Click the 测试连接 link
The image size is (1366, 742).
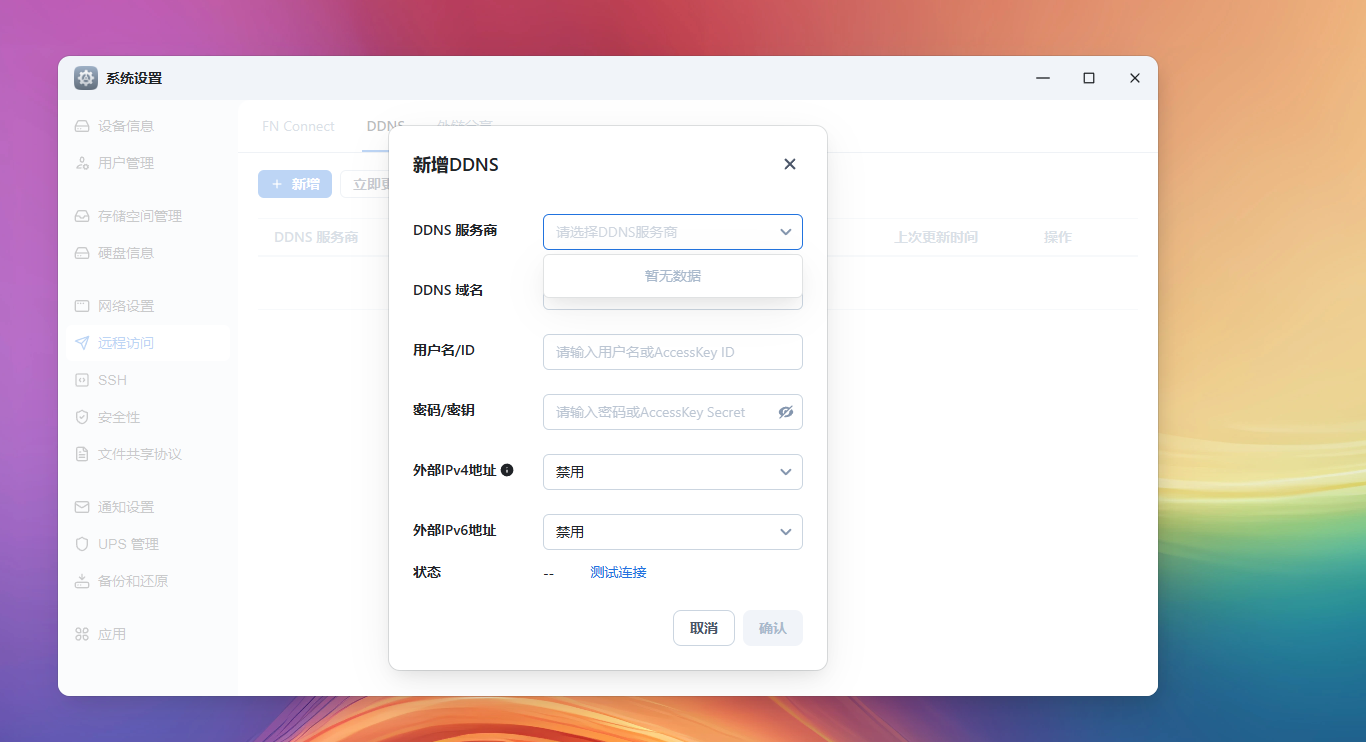click(618, 573)
